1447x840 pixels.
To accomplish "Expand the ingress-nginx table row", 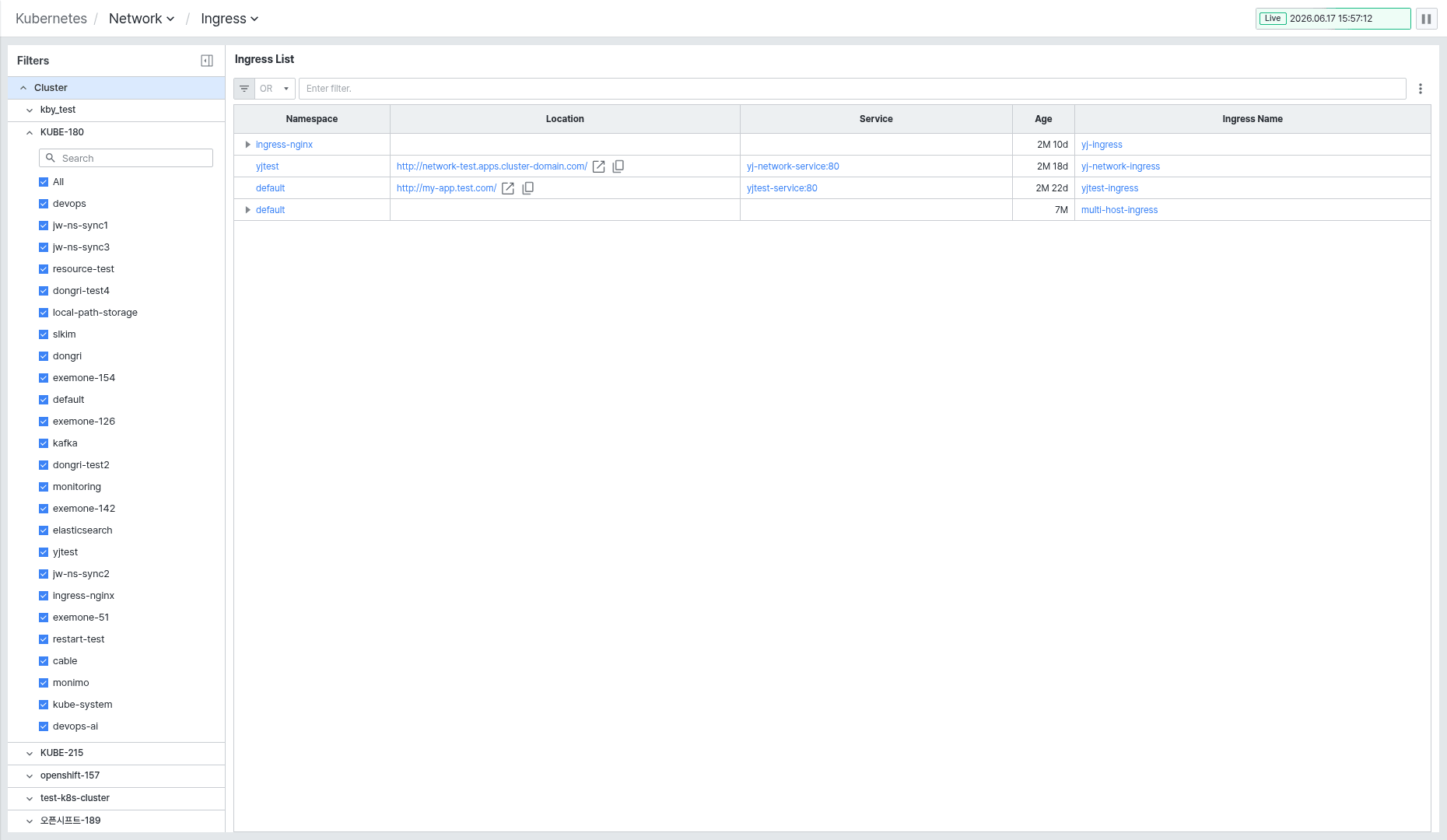I will click(x=247, y=145).
